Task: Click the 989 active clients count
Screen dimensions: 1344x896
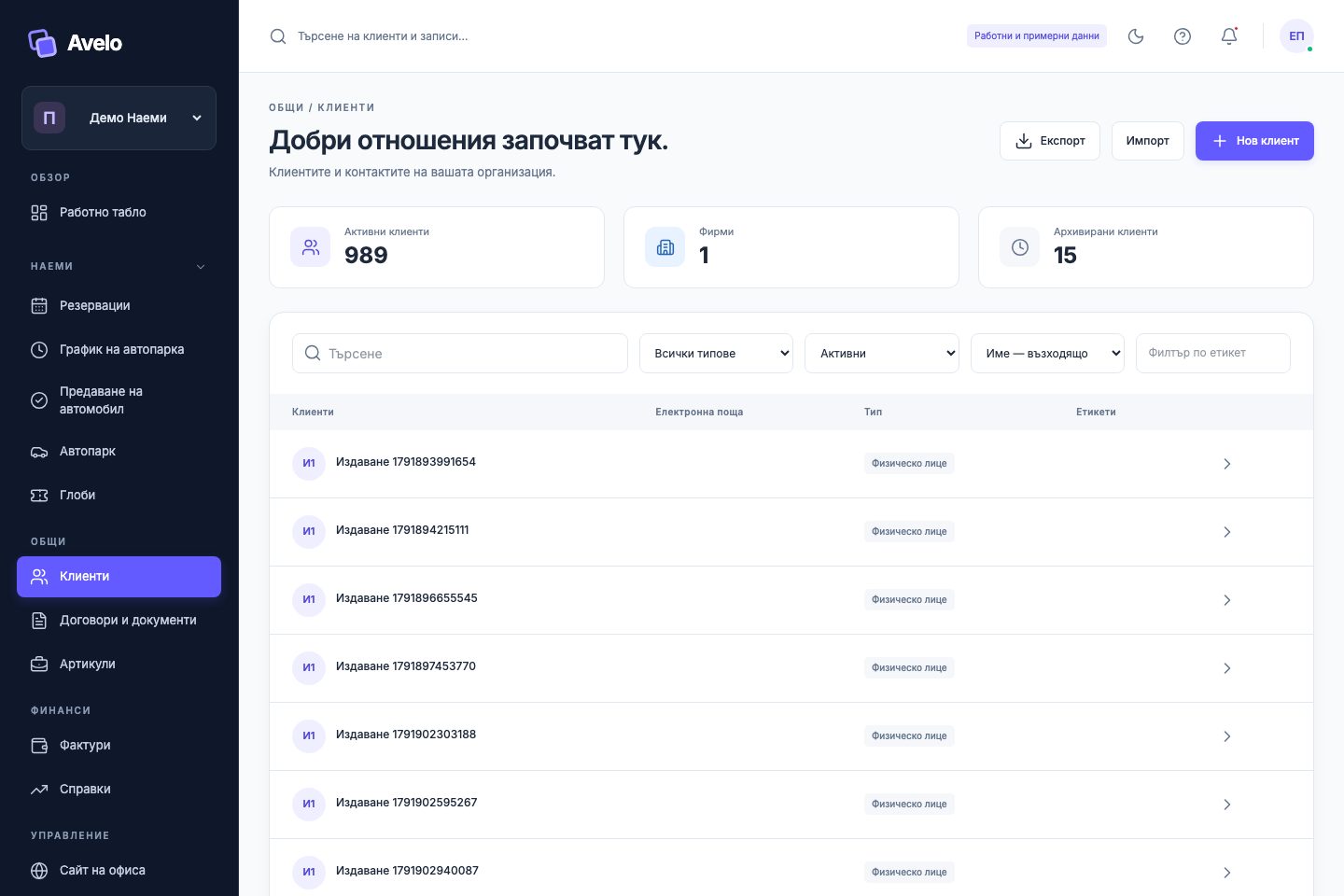Action: 366,256
